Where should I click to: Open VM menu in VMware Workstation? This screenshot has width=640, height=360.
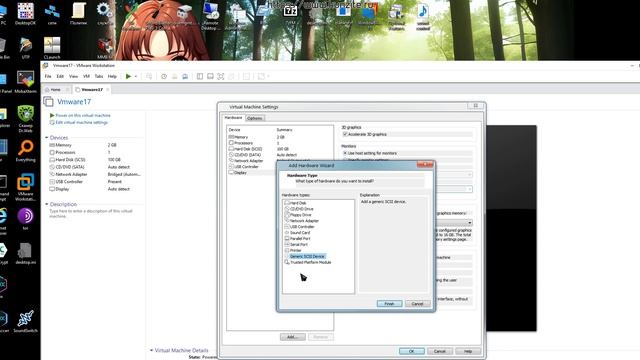click(x=86, y=76)
